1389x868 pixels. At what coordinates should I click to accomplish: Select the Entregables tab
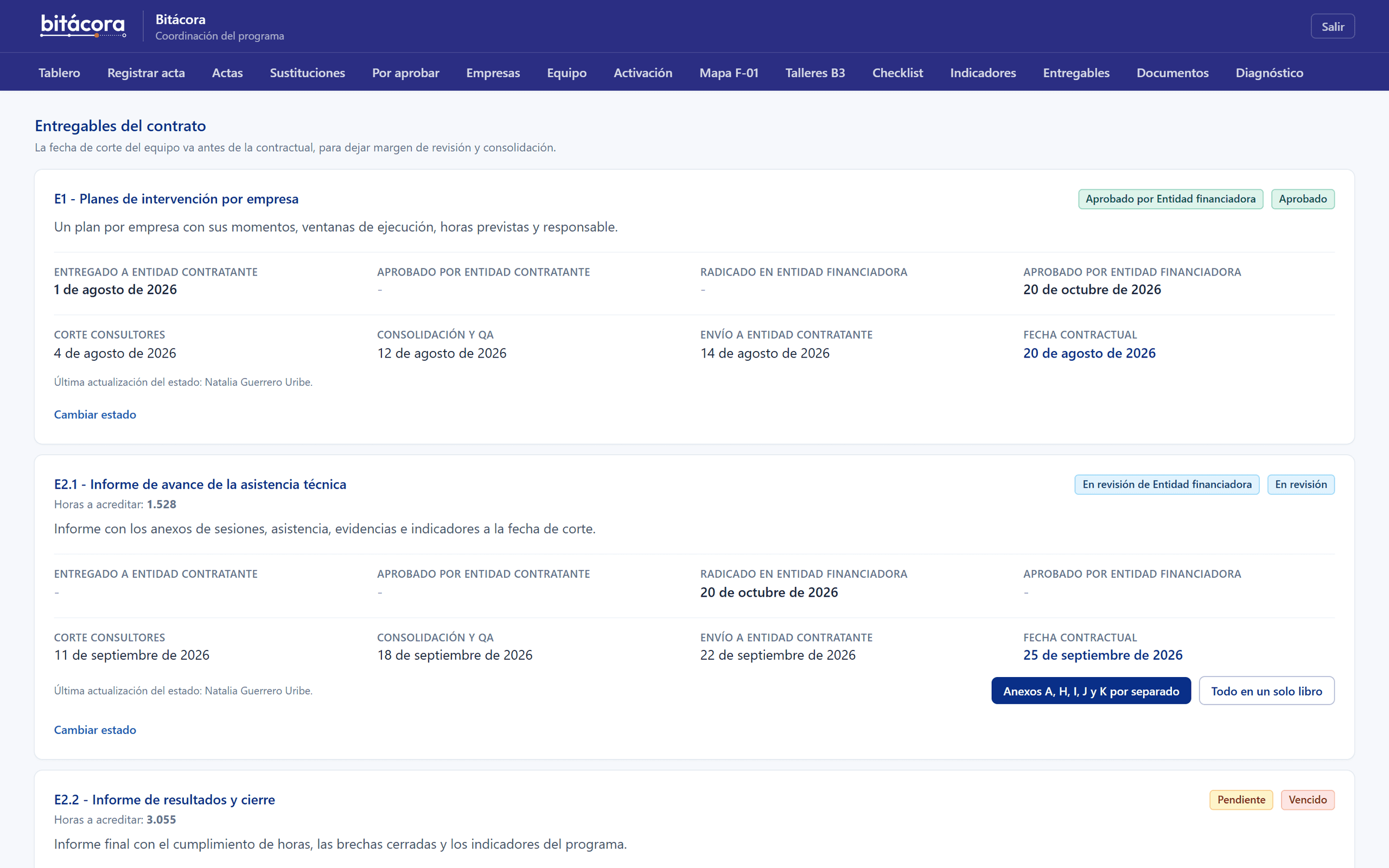1075,73
